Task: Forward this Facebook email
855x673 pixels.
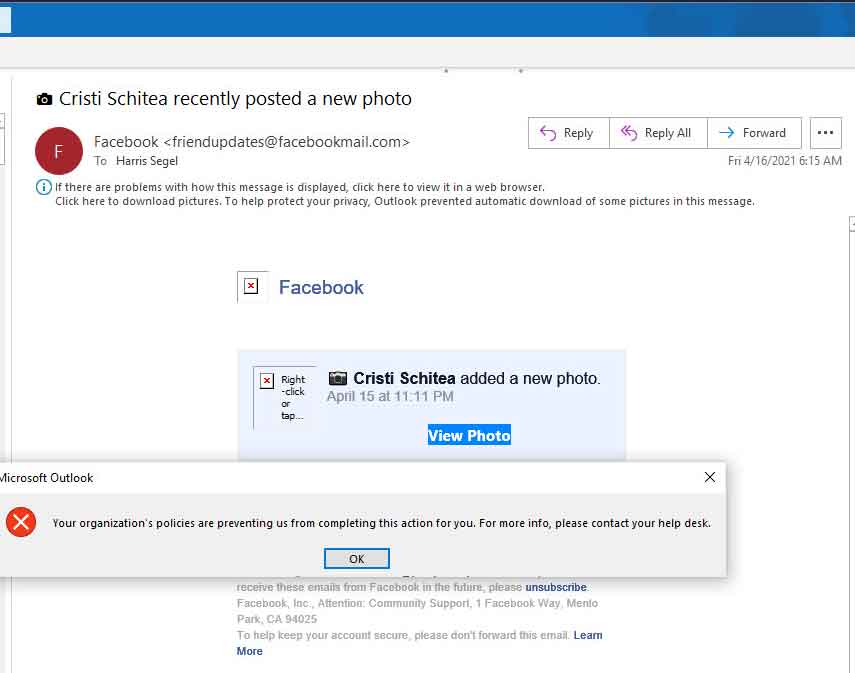Action: pos(754,133)
